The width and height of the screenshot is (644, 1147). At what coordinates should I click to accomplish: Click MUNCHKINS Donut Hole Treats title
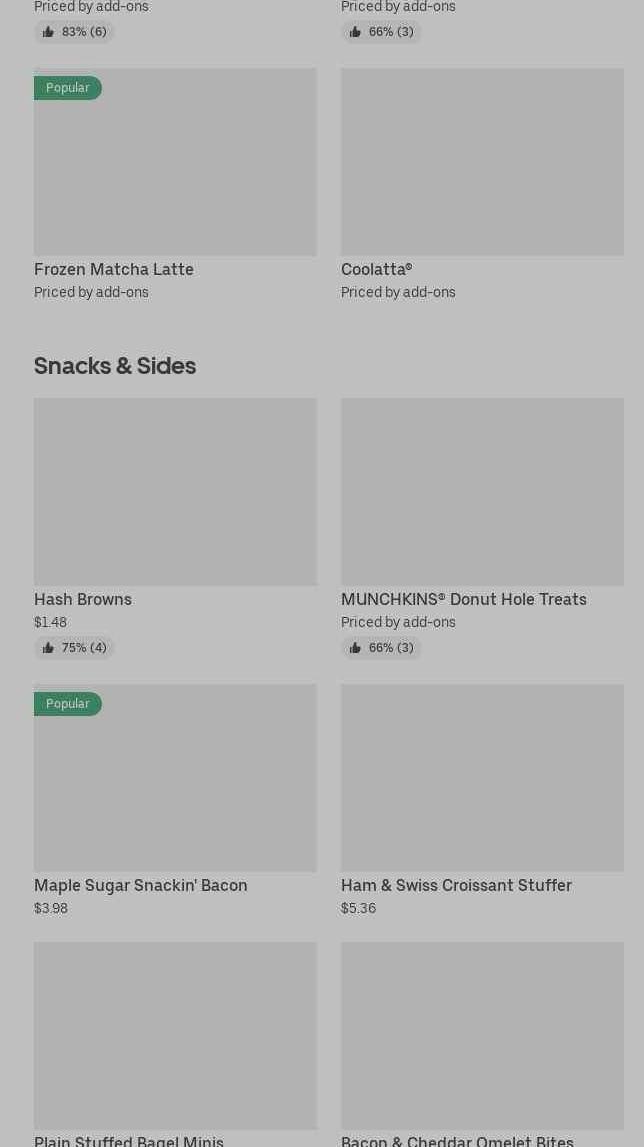pos(463,599)
